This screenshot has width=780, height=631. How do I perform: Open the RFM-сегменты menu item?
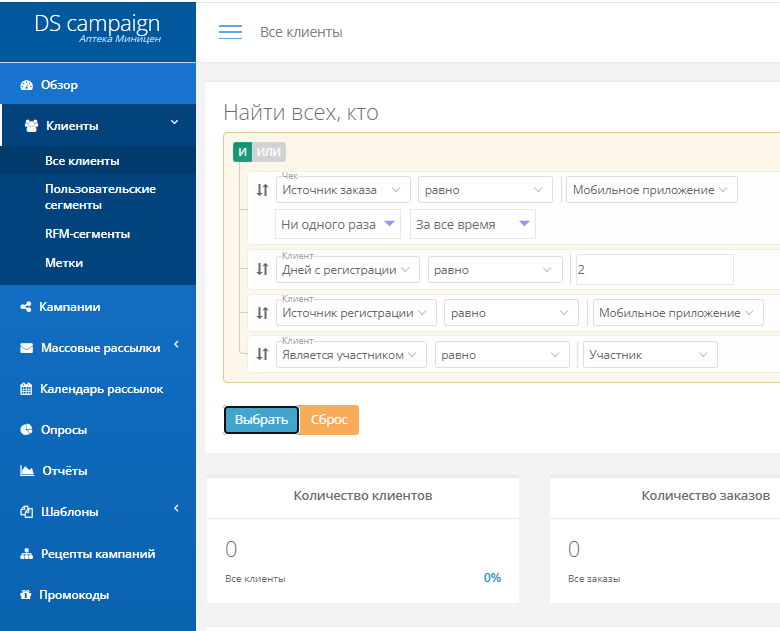click(88, 234)
